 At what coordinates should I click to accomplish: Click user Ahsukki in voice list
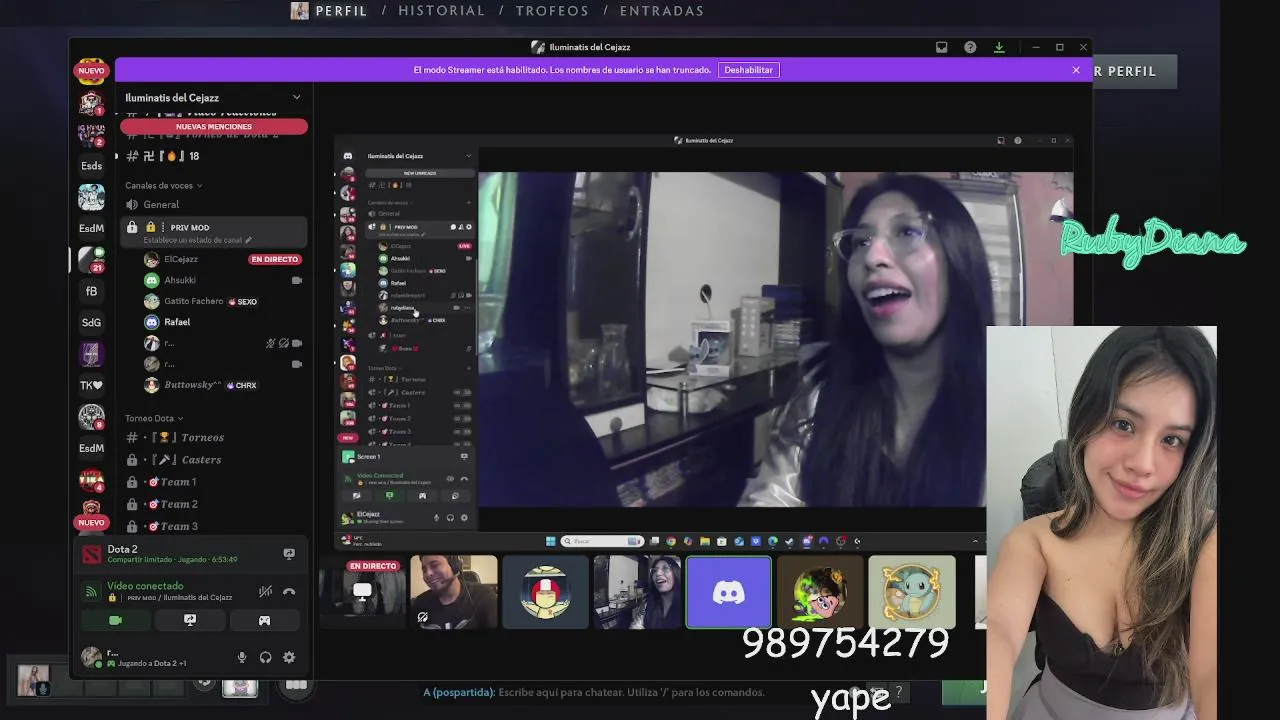pos(180,280)
